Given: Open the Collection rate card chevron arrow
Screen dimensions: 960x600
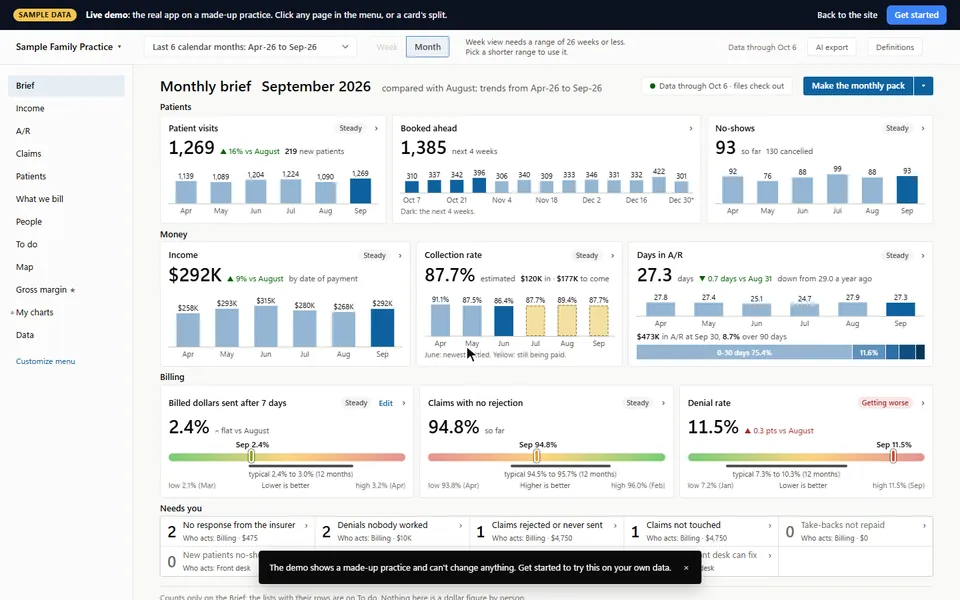Looking at the screenshot, I should 612,256.
